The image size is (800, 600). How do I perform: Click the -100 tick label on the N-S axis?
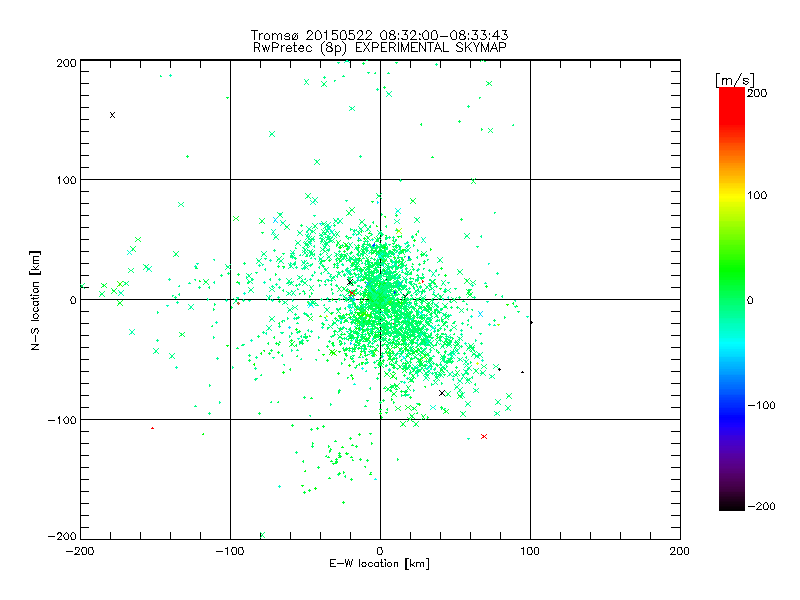pyautogui.click(x=62, y=420)
